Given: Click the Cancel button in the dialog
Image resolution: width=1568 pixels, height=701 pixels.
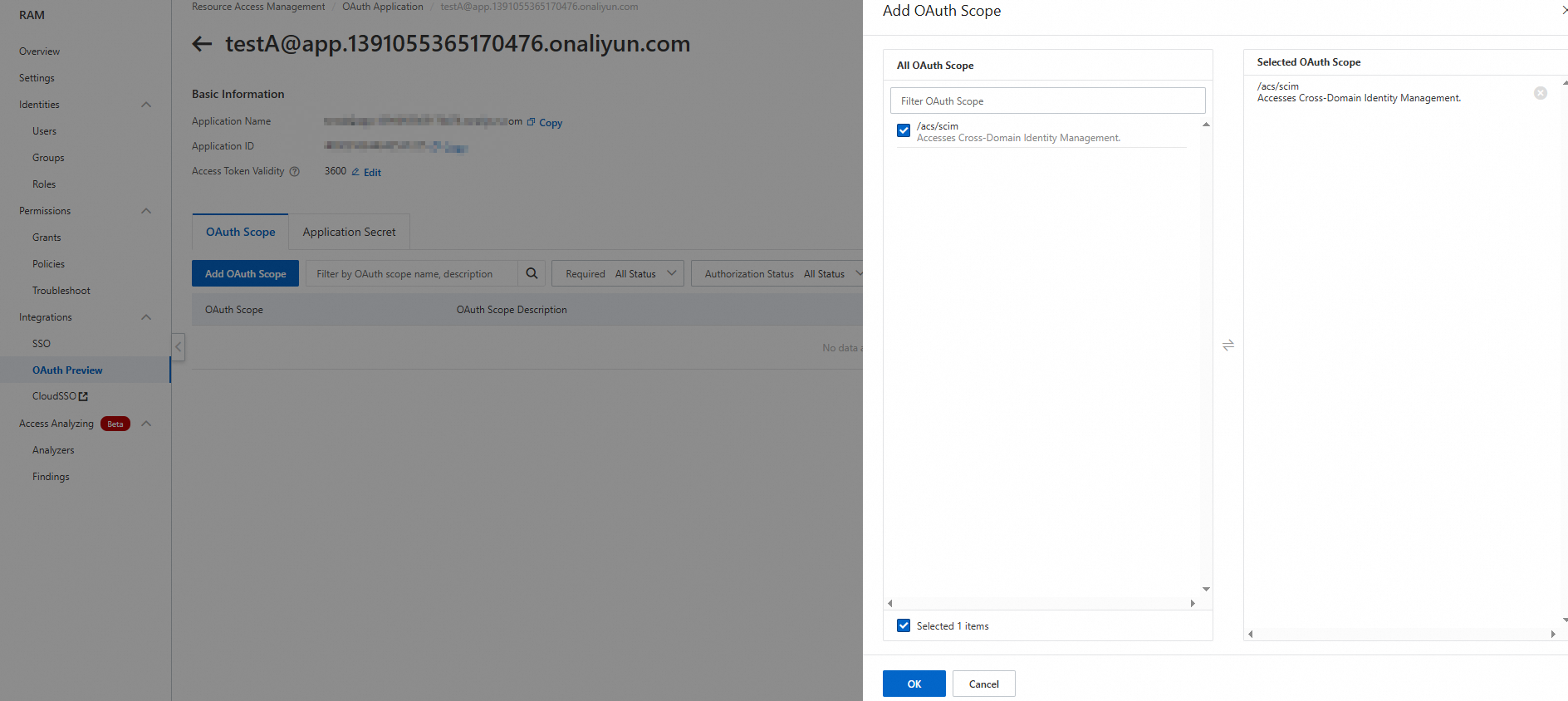Looking at the screenshot, I should [984, 684].
